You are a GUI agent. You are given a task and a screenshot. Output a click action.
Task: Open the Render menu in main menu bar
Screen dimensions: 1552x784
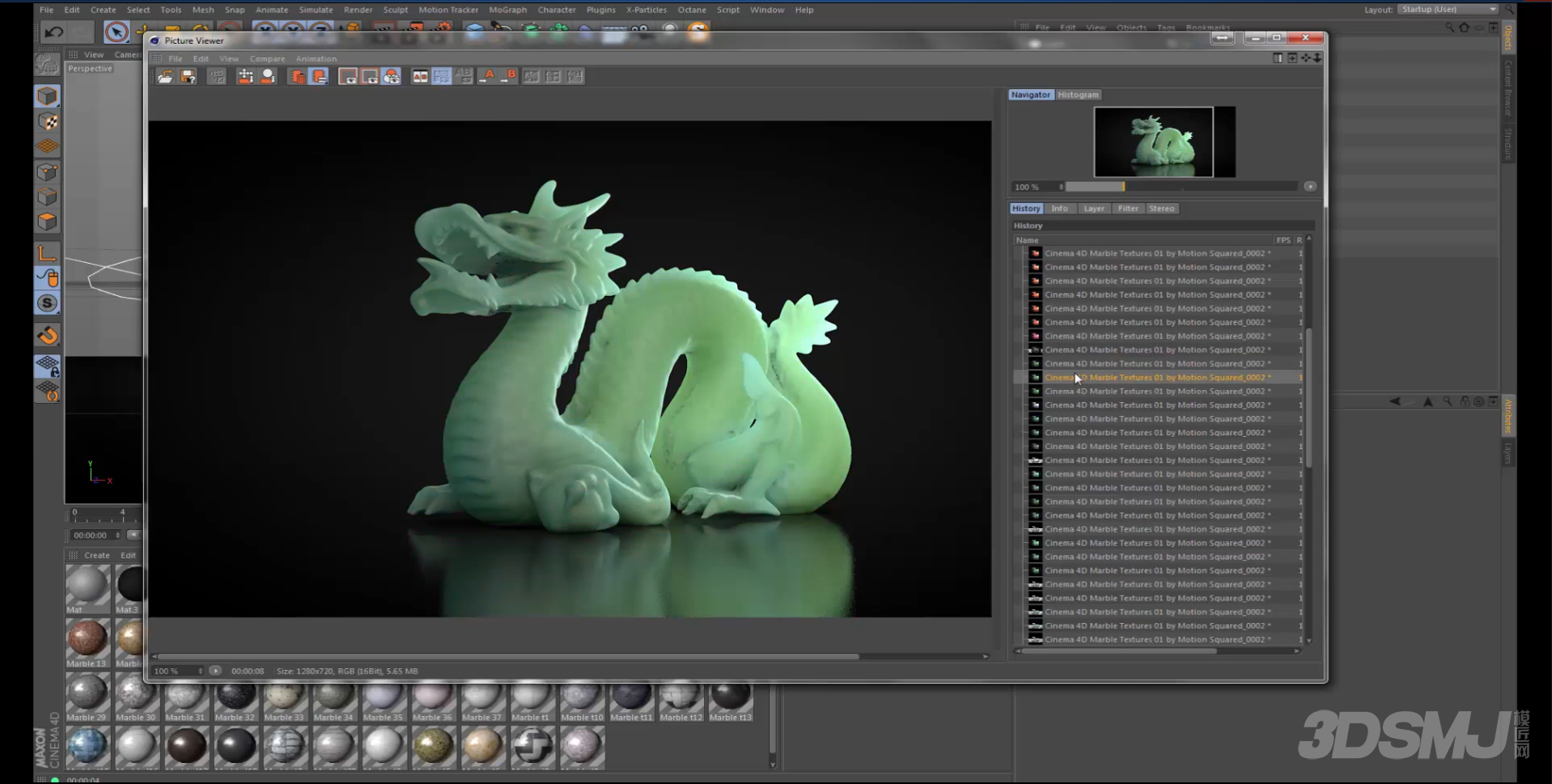point(358,10)
